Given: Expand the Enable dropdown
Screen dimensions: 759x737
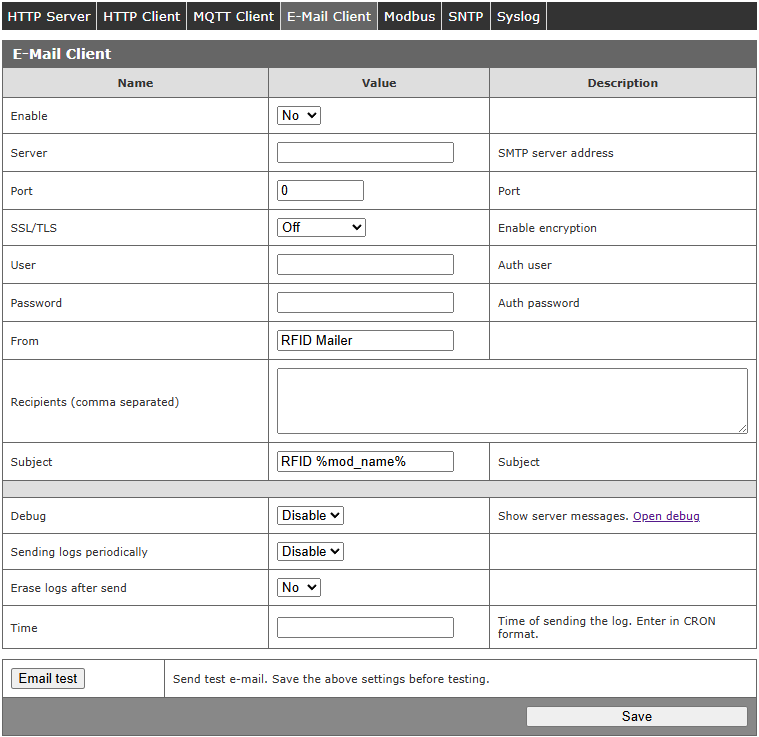Looking at the screenshot, I should tap(298, 115).
